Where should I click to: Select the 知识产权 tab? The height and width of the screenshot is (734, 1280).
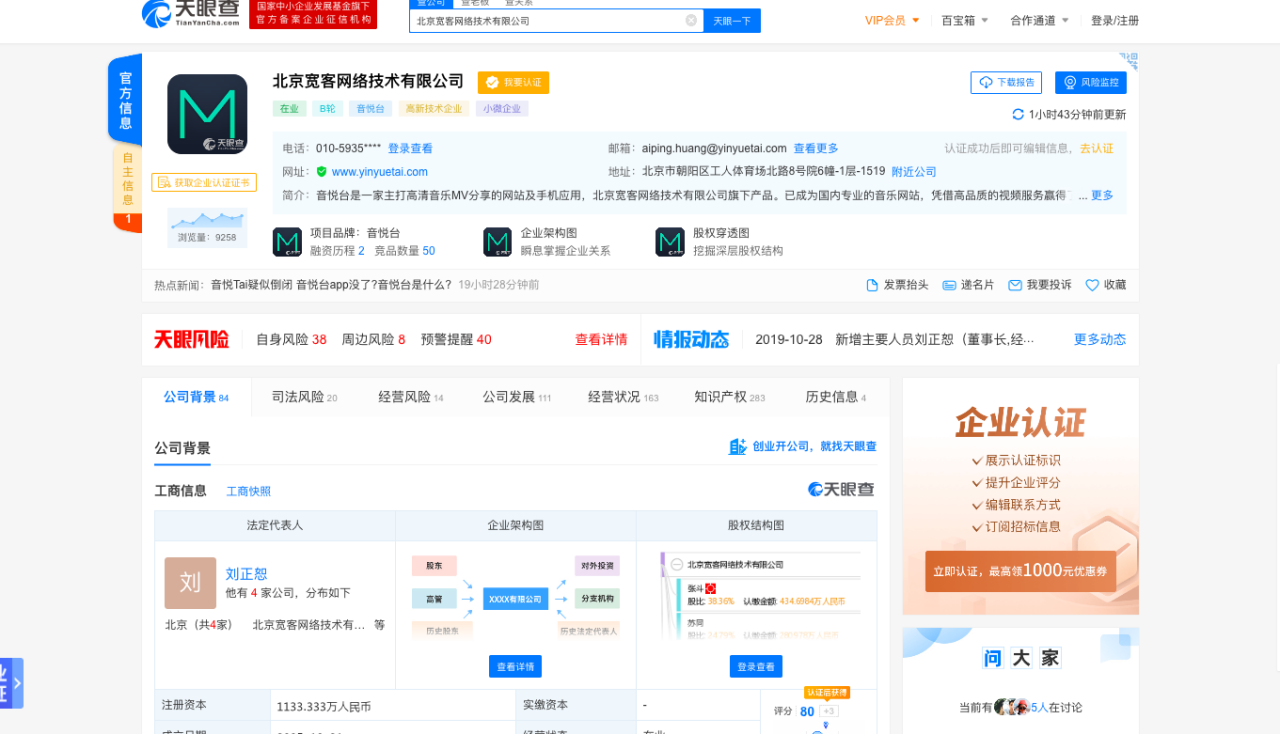[729, 397]
